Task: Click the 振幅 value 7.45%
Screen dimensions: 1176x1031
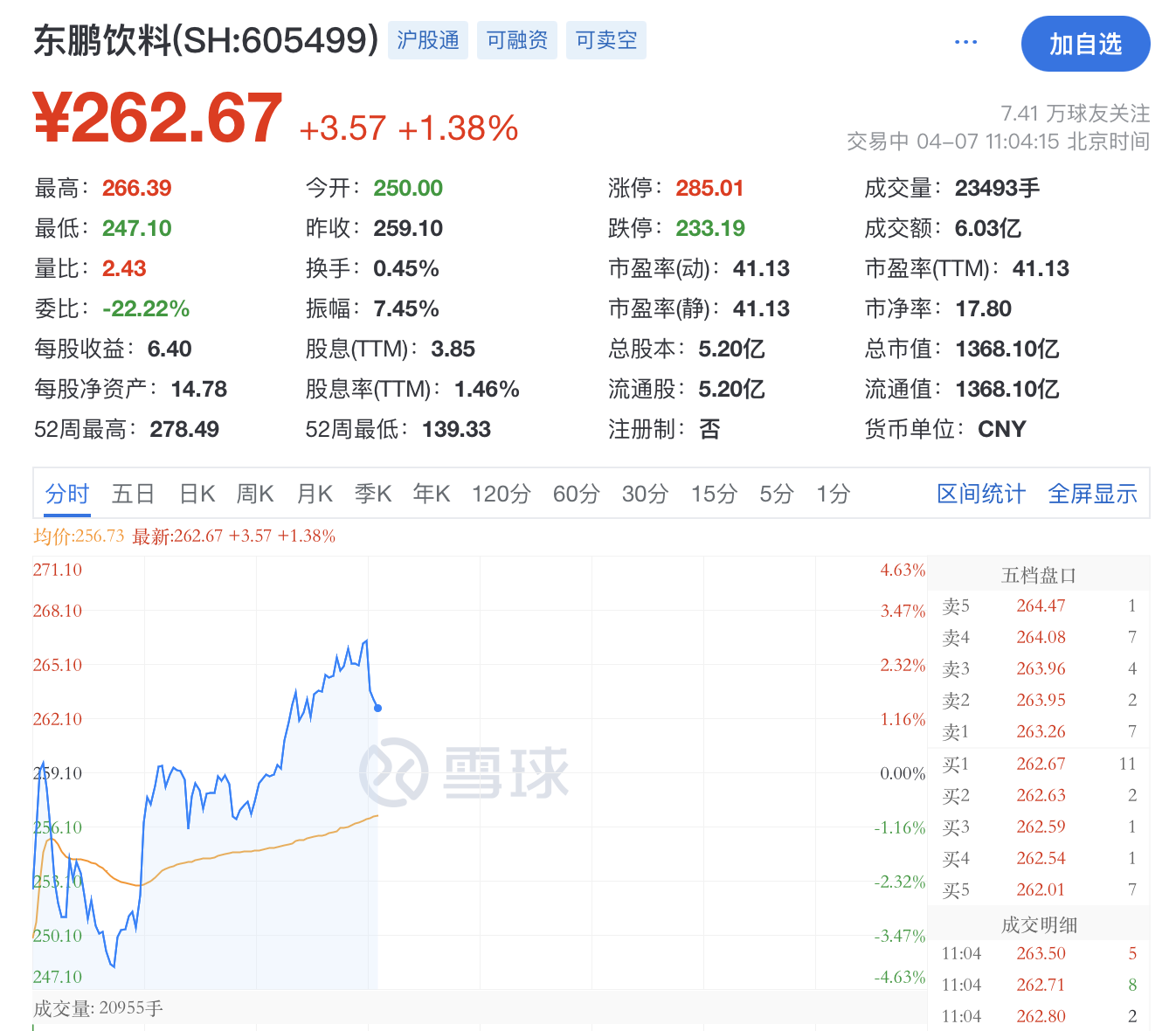Action: click(406, 308)
